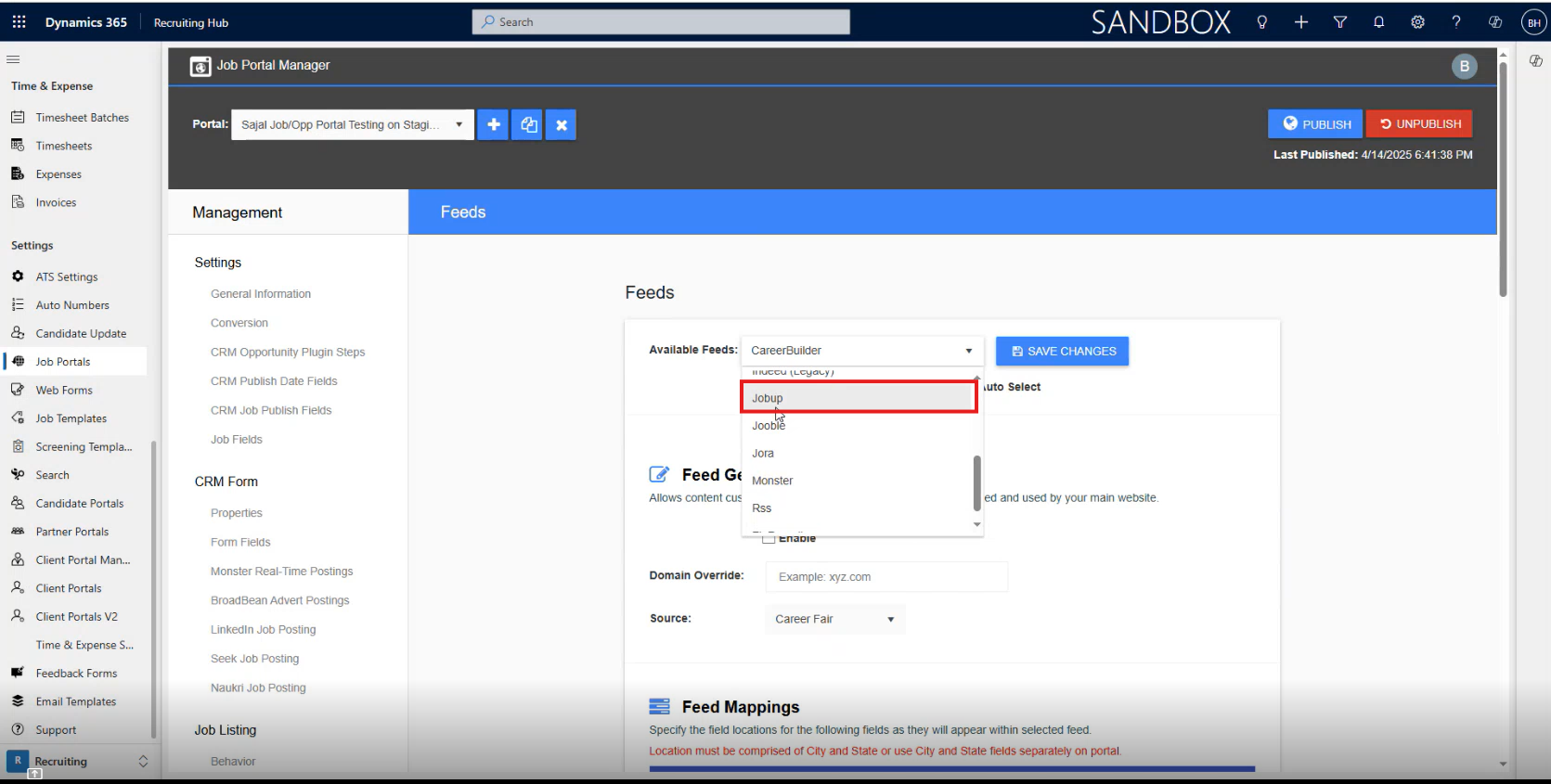Open the Portal selection dropdown

tap(353, 124)
